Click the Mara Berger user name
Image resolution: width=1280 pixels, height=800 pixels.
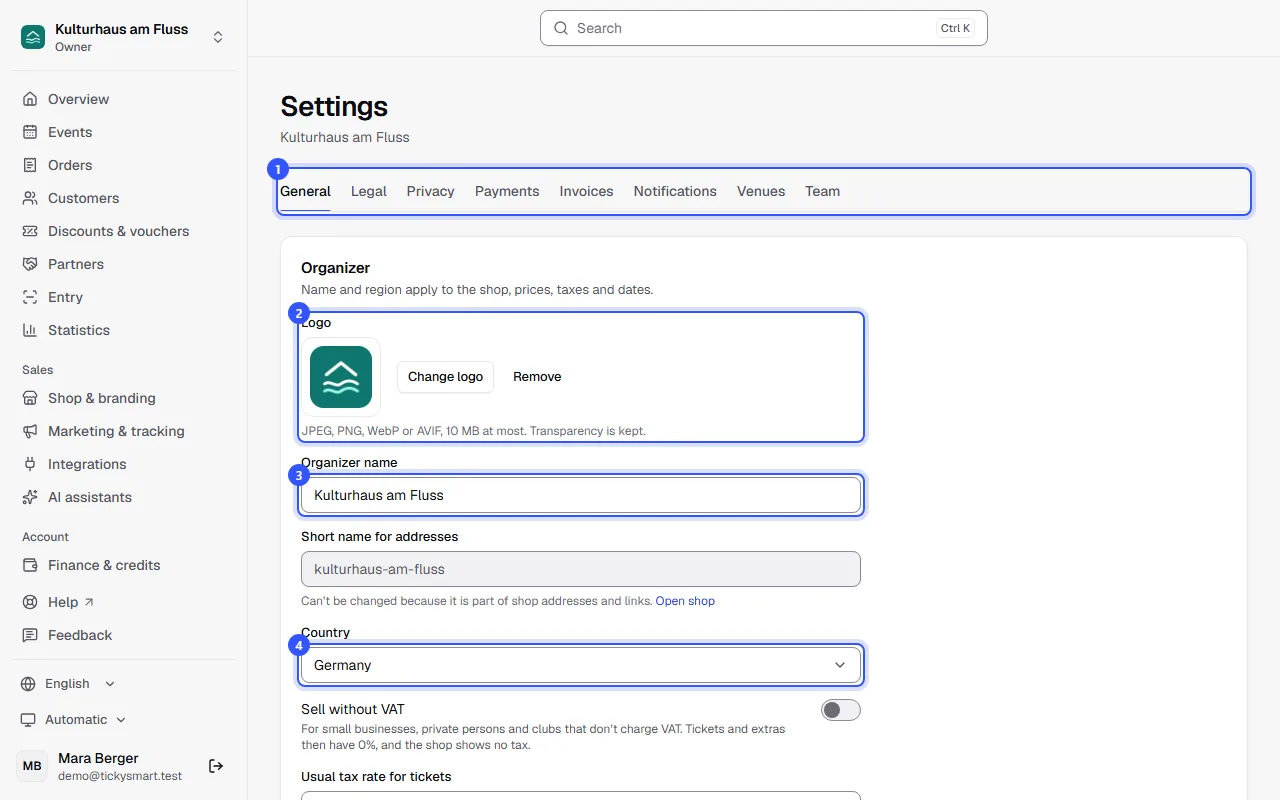coord(98,758)
